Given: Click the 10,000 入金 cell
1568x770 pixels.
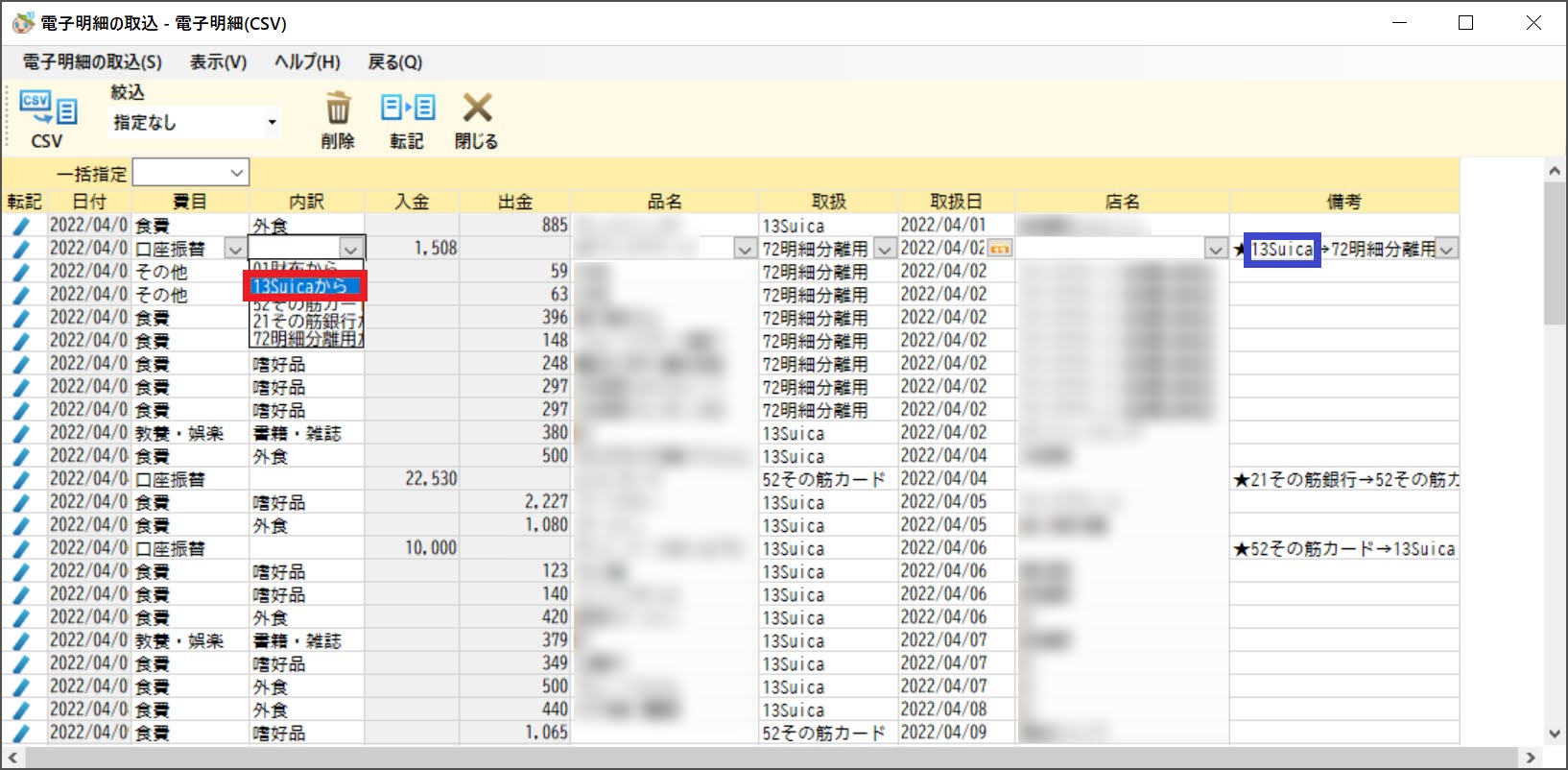Looking at the screenshot, I should (412, 548).
